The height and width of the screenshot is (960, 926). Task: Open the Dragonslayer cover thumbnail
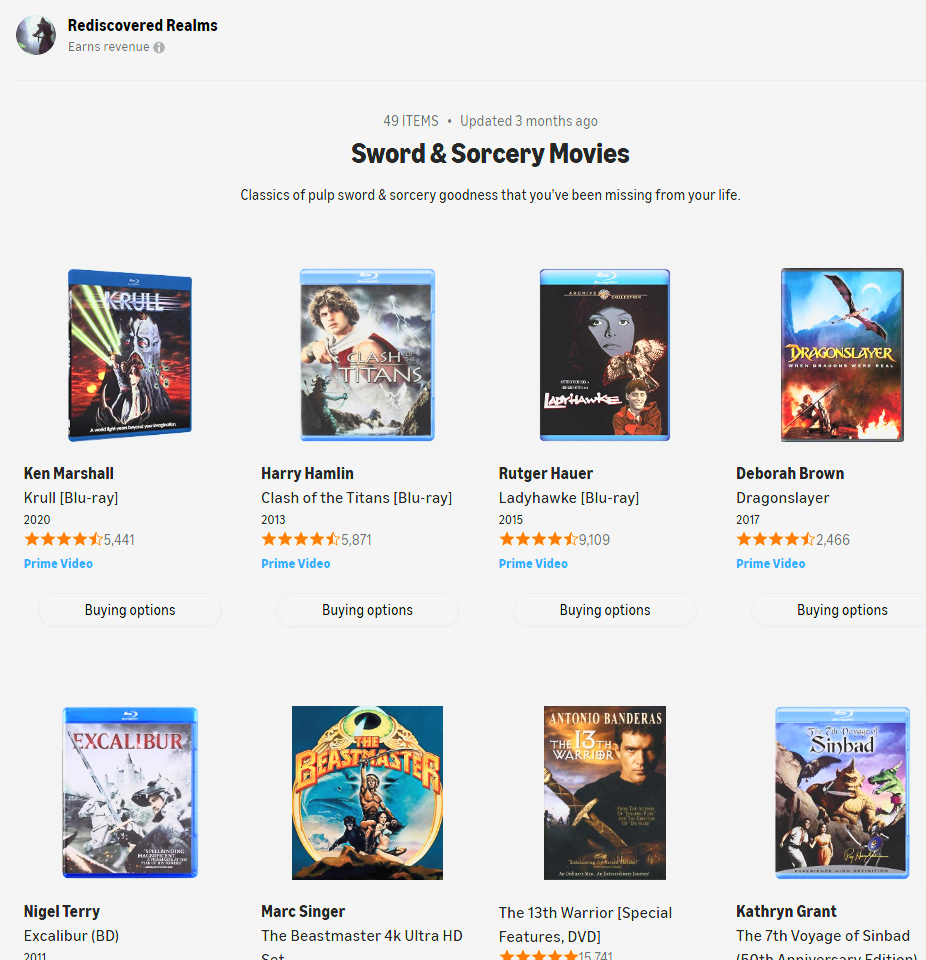(x=842, y=355)
